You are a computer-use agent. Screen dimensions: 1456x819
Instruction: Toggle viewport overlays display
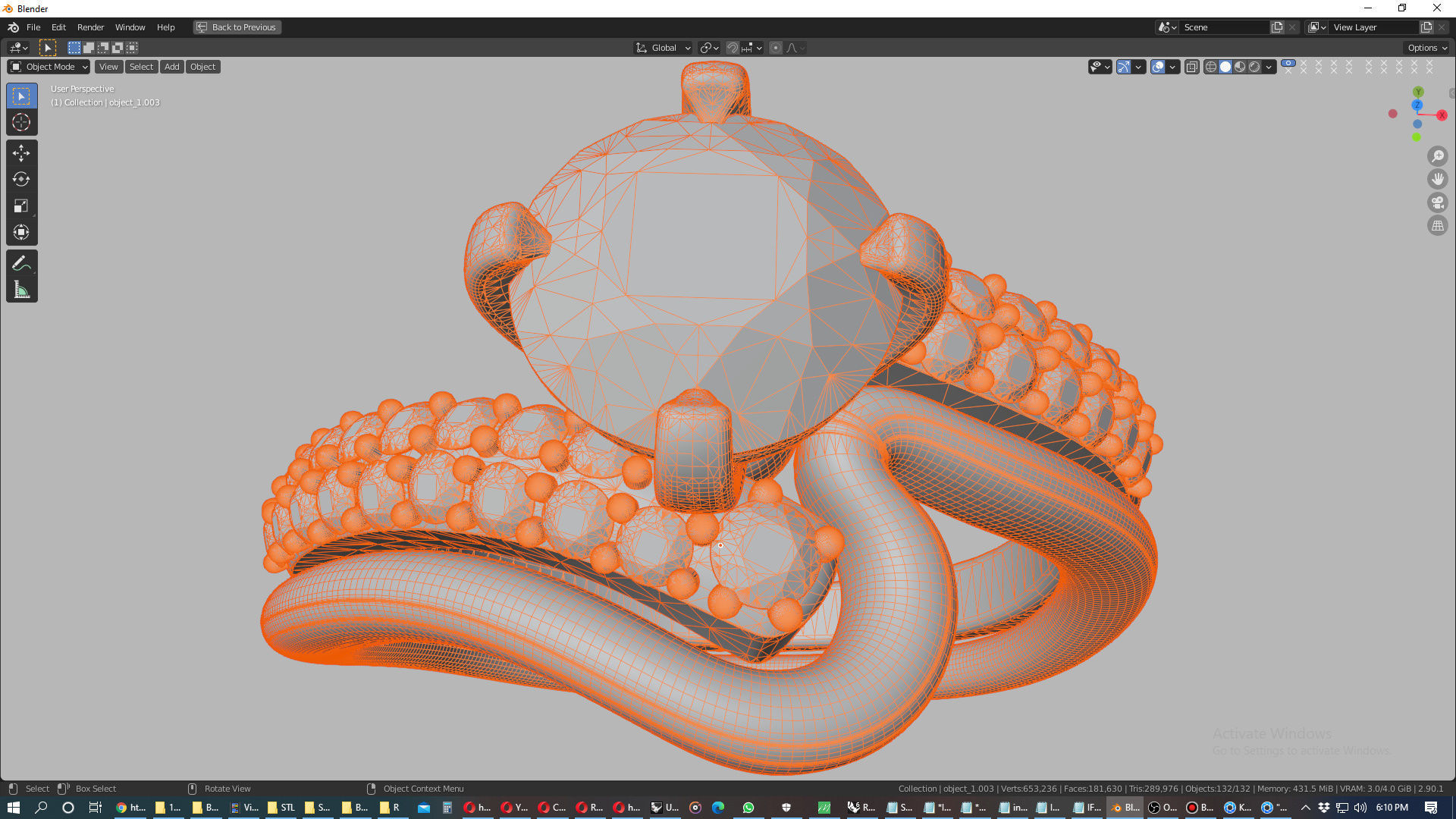[x=1158, y=67]
